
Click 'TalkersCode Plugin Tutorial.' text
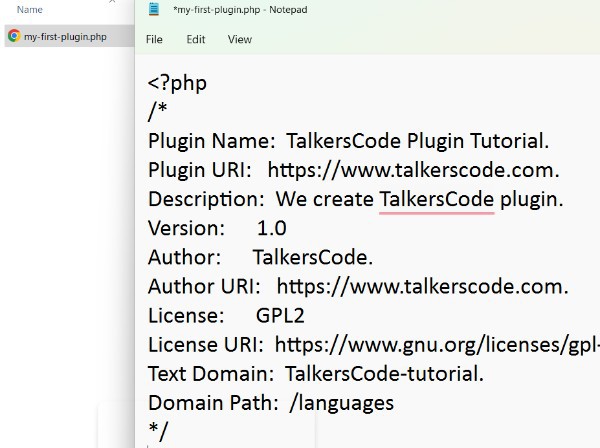coord(417,141)
